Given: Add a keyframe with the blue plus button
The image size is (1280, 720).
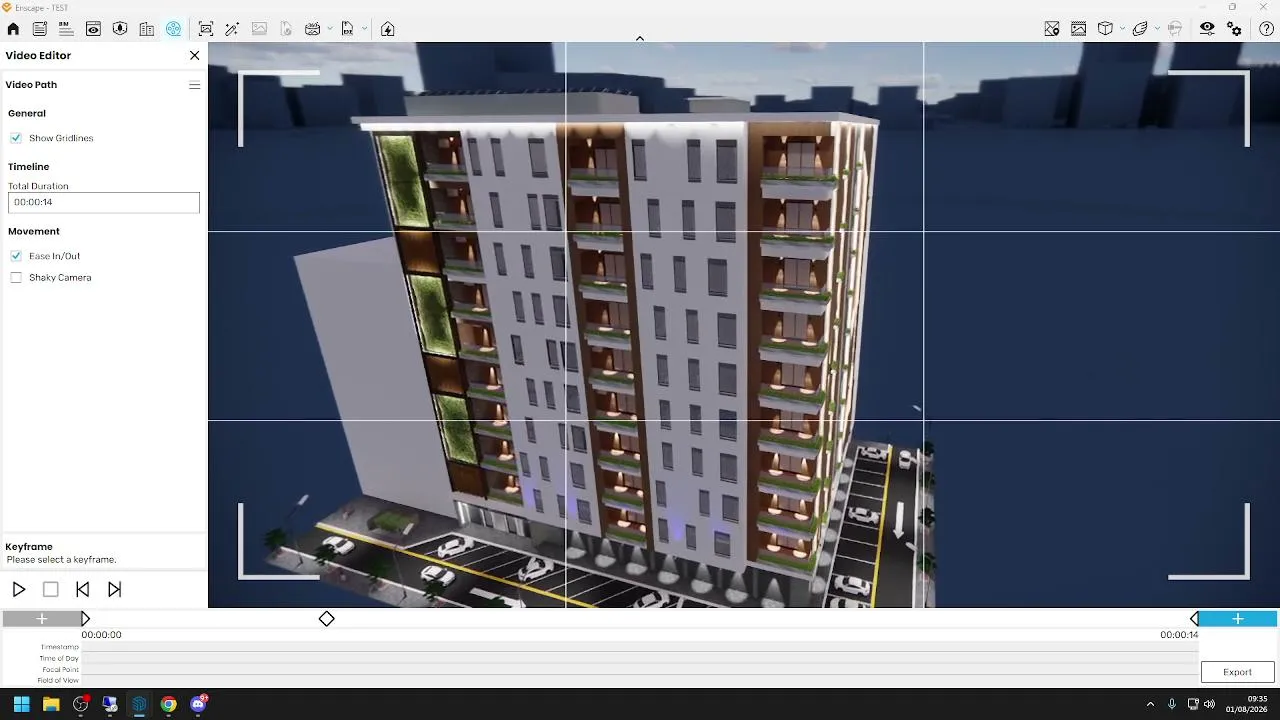Looking at the screenshot, I should pyautogui.click(x=1238, y=619).
